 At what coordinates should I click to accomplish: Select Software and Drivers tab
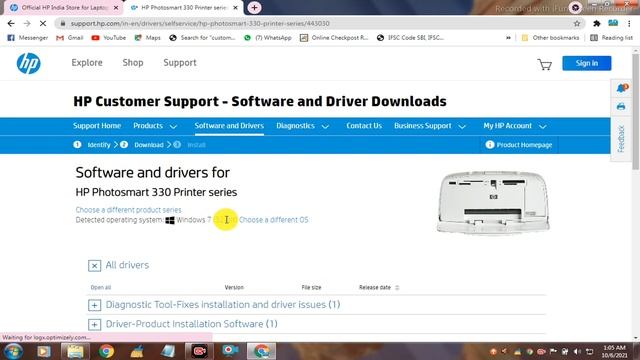[x=229, y=126]
